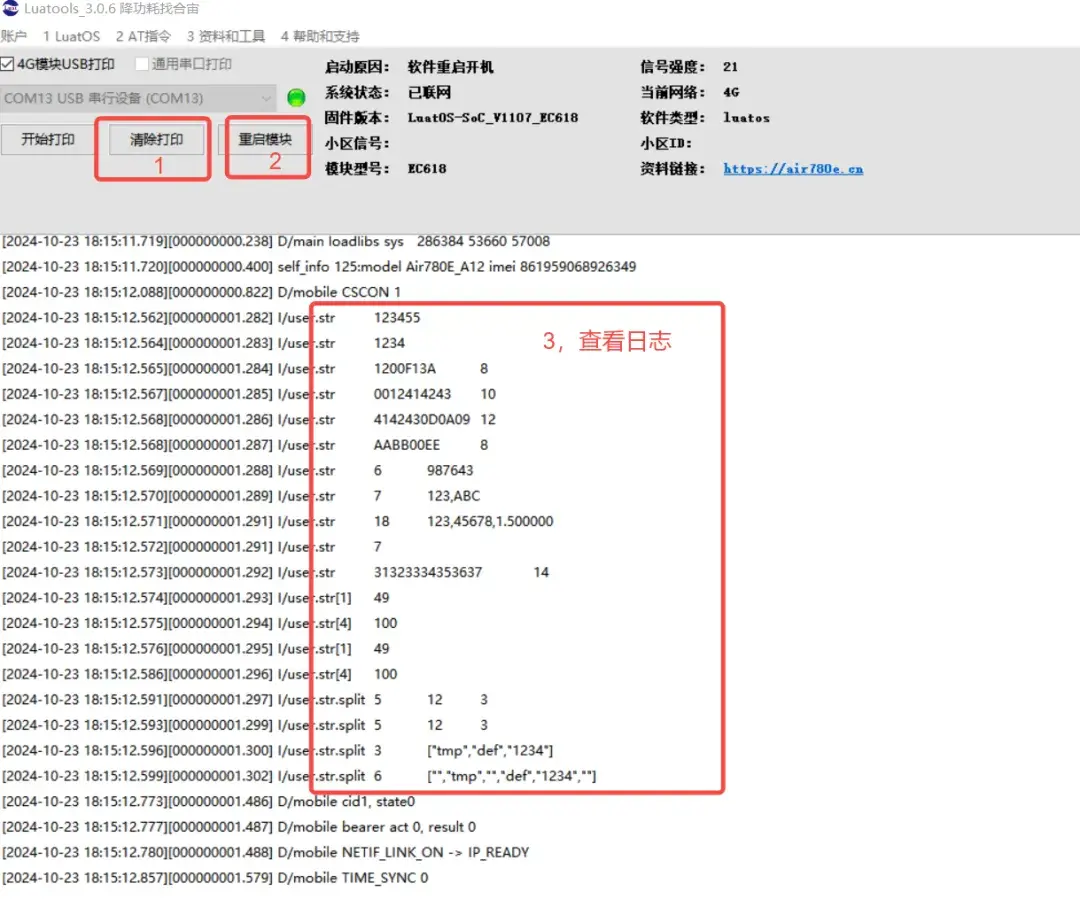The width and height of the screenshot is (1080, 899).
Task: Select the D/mobile cid1, state0 log line
Action: tap(209, 802)
